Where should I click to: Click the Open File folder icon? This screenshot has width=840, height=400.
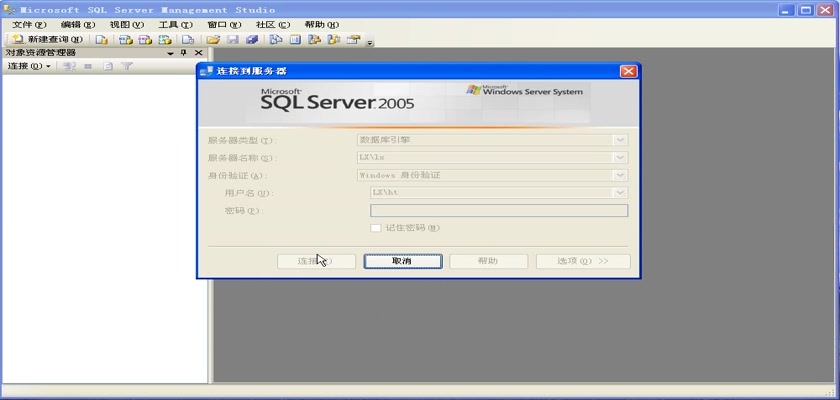[x=213, y=40]
